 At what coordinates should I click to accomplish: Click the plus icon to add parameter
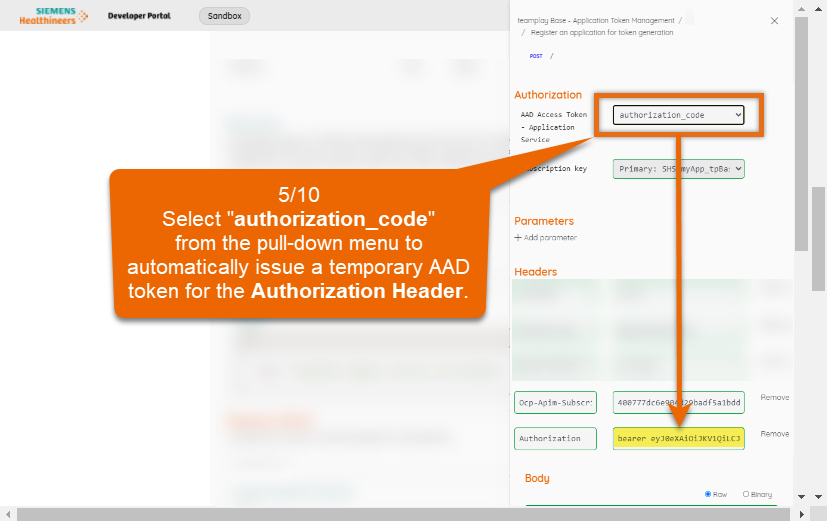pyautogui.click(x=518, y=238)
